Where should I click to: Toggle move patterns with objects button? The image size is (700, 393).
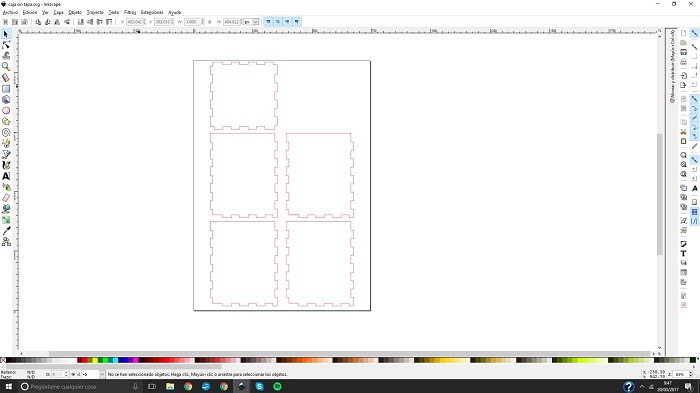296,21
